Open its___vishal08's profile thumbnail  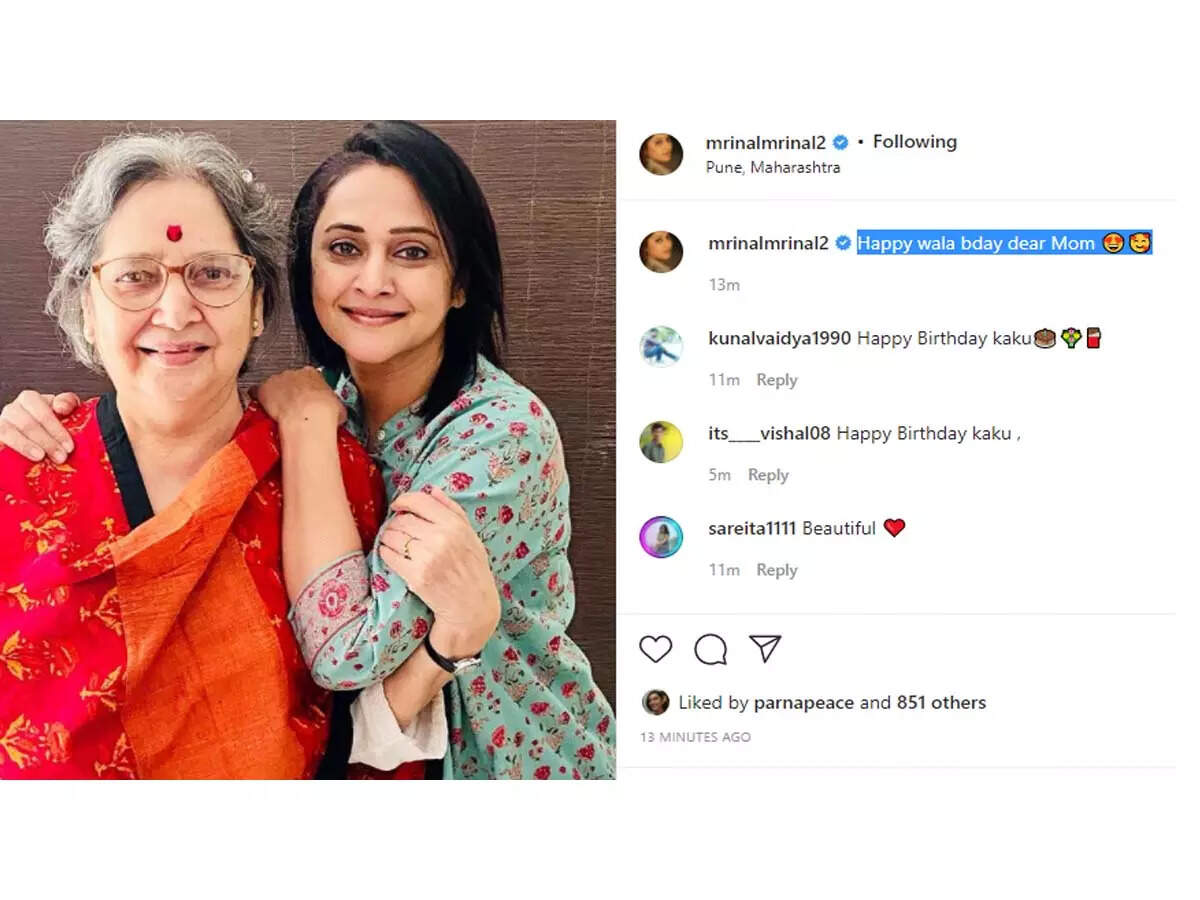[x=661, y=439]
